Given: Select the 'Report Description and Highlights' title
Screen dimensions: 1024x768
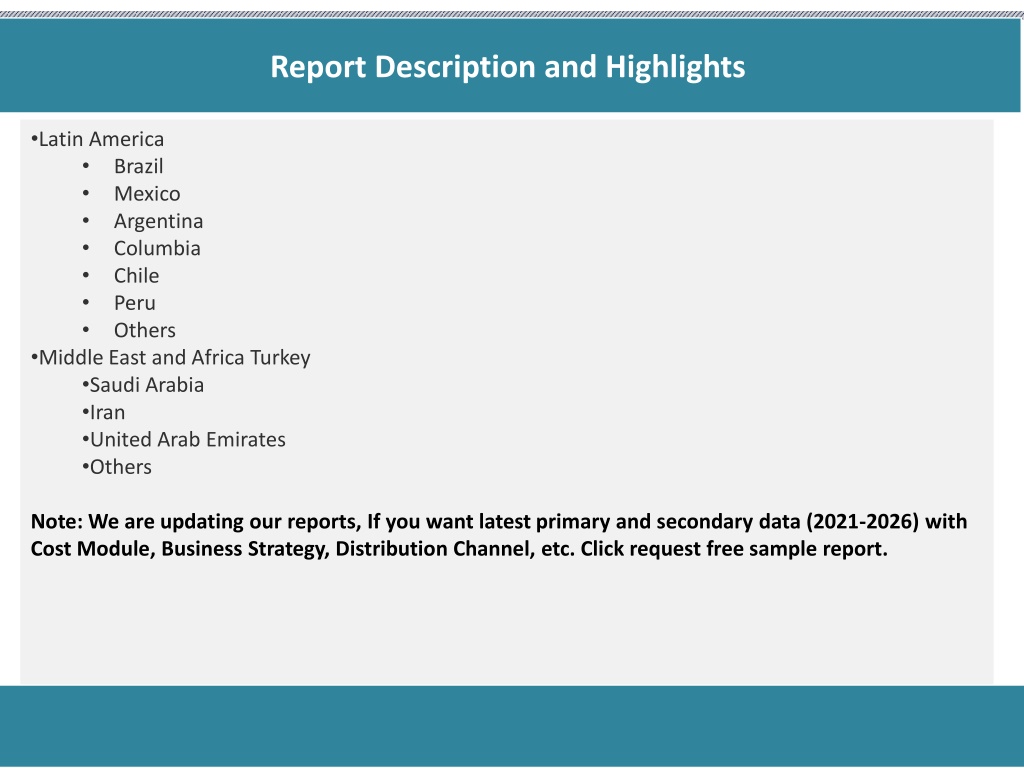Looking at the screenshot, I should point(507,67).
